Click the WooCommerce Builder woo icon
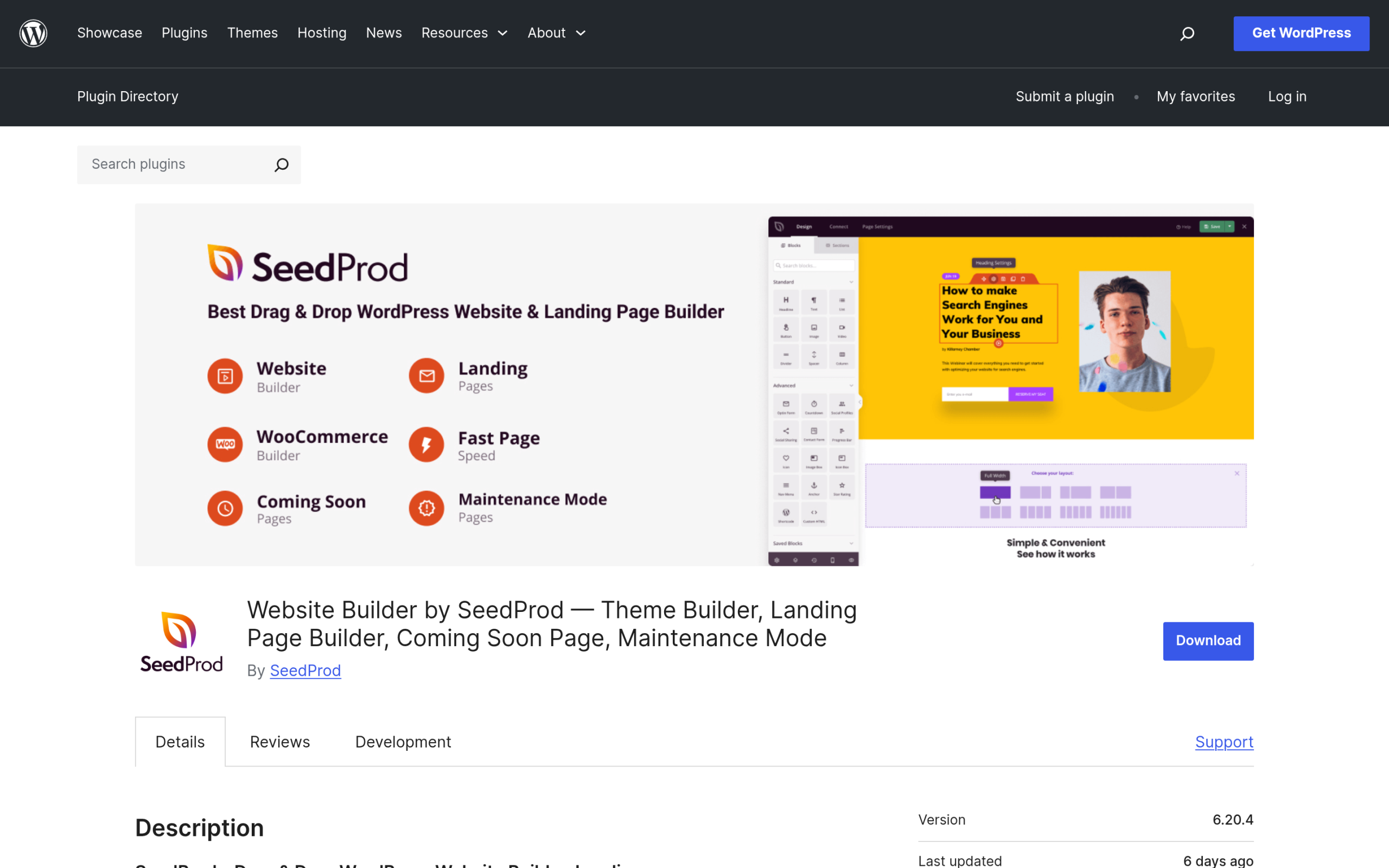 point(225,444)
